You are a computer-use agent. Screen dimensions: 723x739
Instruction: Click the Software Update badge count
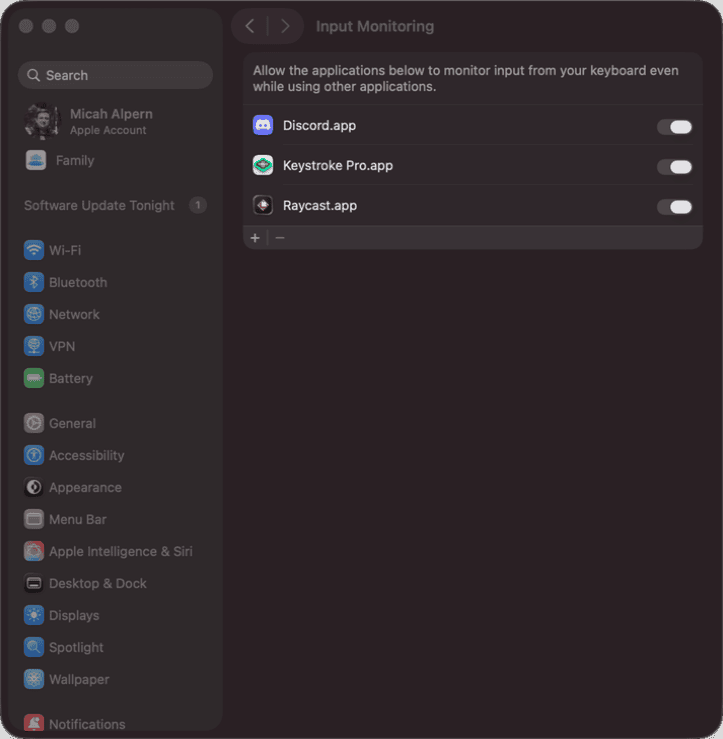point(198,205)
